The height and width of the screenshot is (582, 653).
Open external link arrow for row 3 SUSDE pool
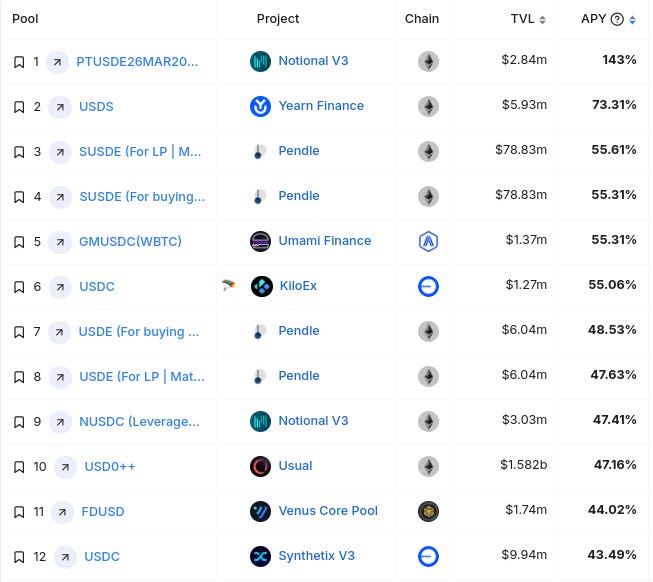pyautogui.click(x=60, y=152)
